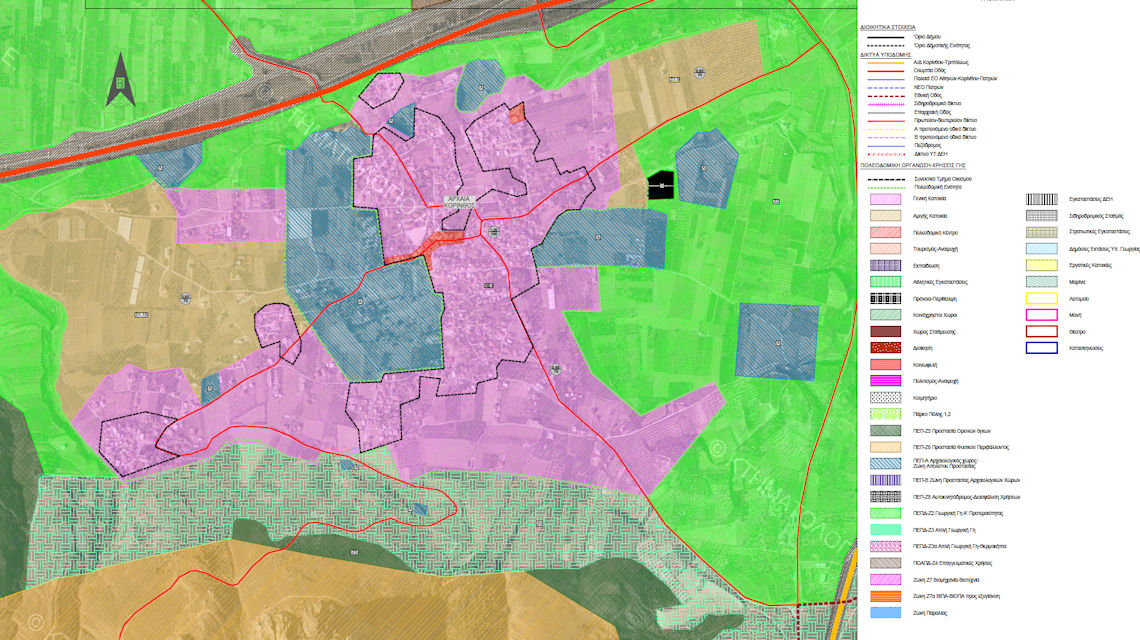Select the Μονή magenta outlined swatch

pyautogui.click(x=1041, y=315)
